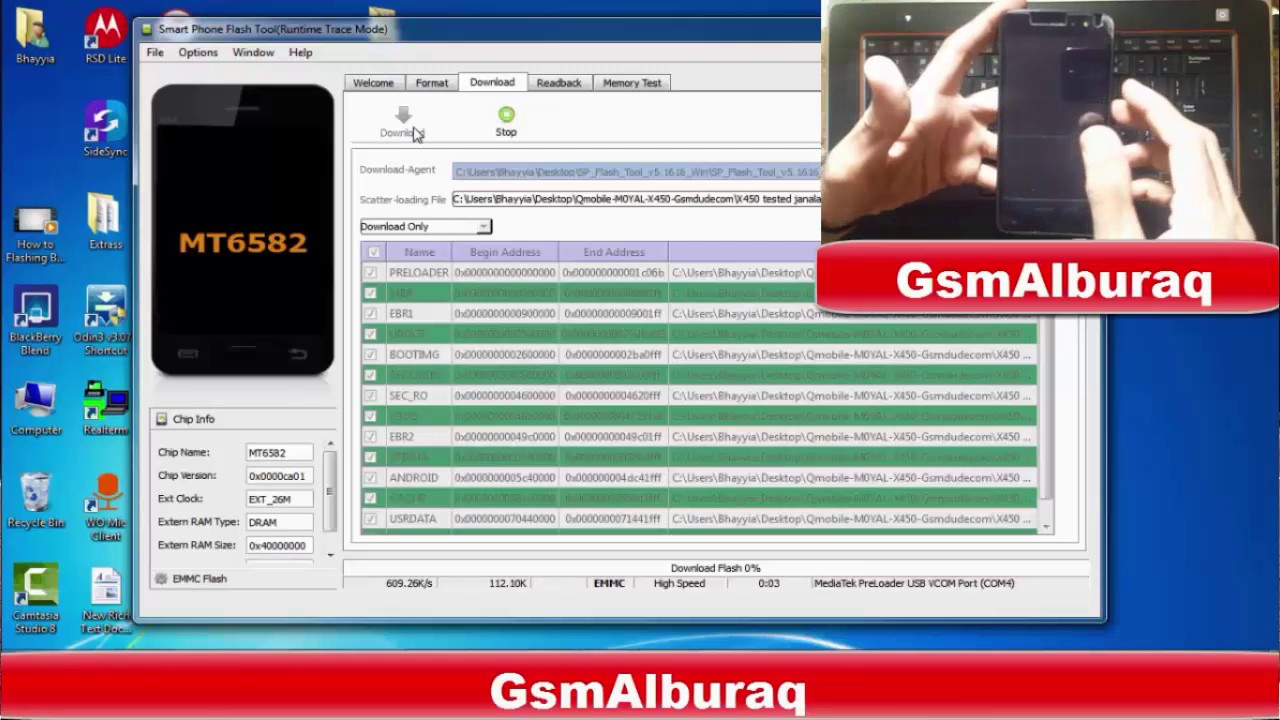Open the Help menu
Image resolution: width=1280 pixels, height=720 pixels.
pyautogui.click(x=300, y=53)
